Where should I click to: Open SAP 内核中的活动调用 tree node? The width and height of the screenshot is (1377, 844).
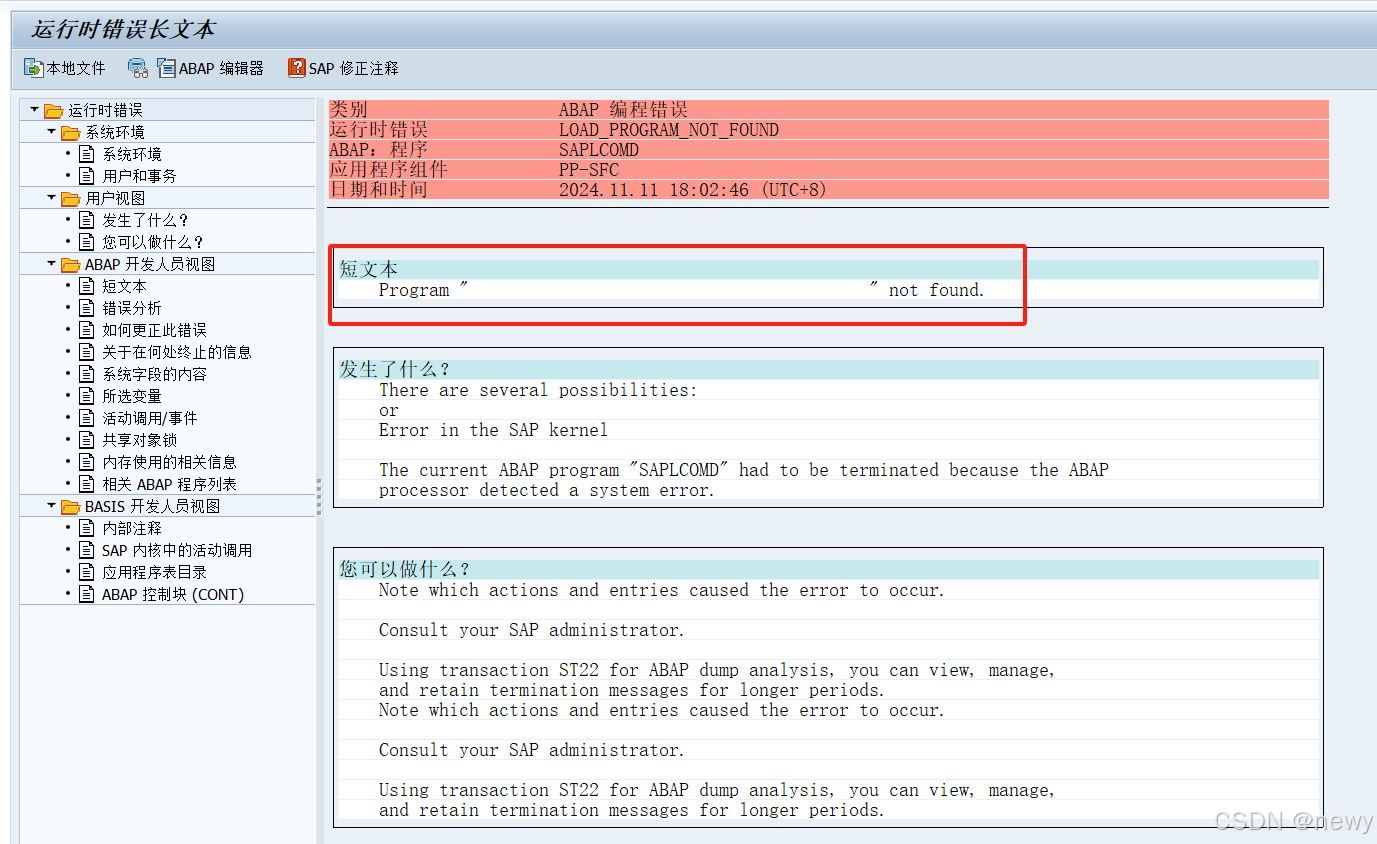[177, 550]
